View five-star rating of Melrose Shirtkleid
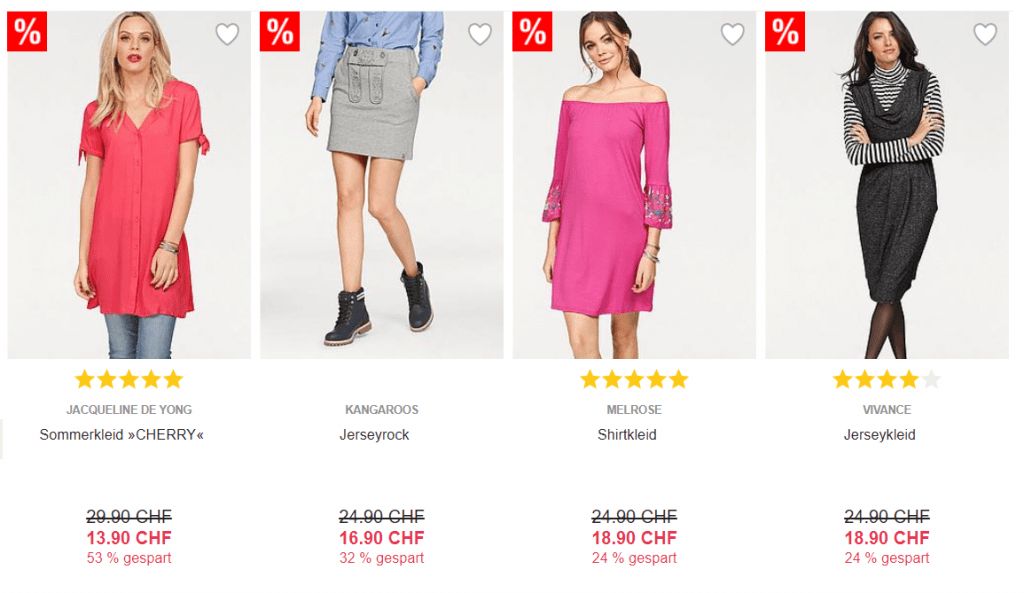 [x=634, y=379]
